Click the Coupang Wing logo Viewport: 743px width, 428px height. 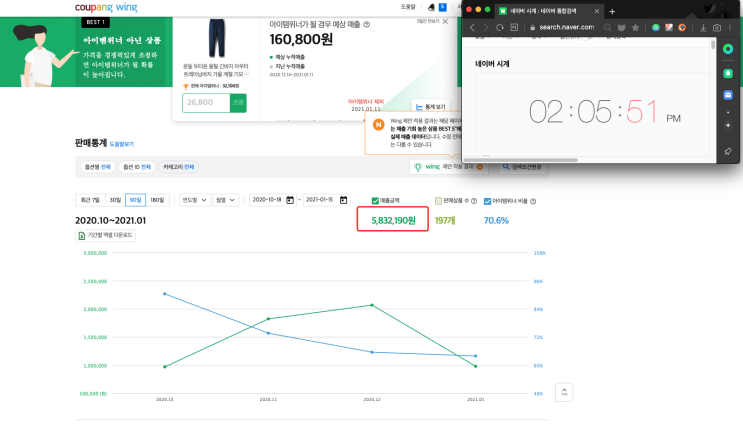tap(106, 7)
